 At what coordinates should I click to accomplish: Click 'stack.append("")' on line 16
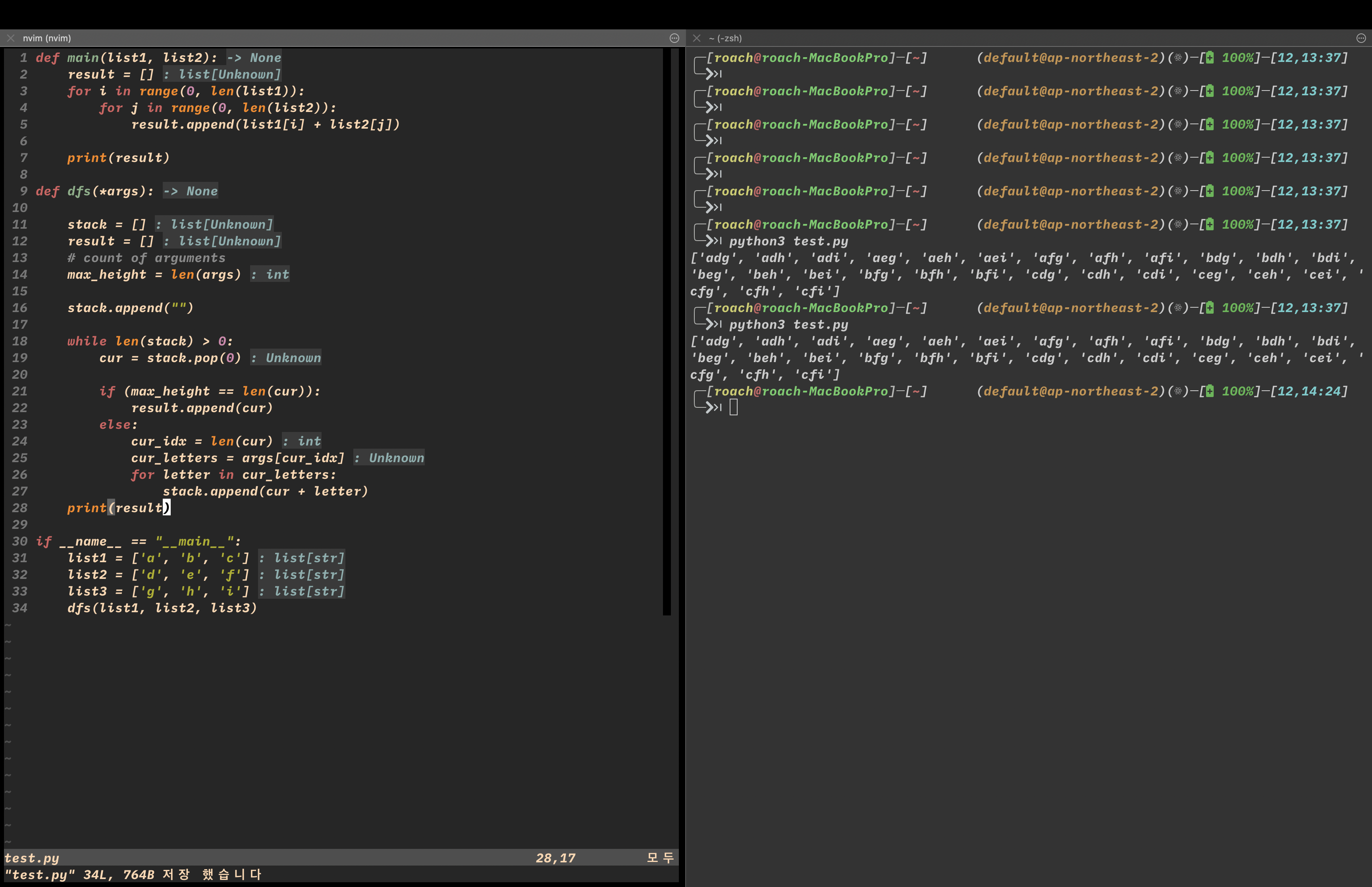(130, 308)
